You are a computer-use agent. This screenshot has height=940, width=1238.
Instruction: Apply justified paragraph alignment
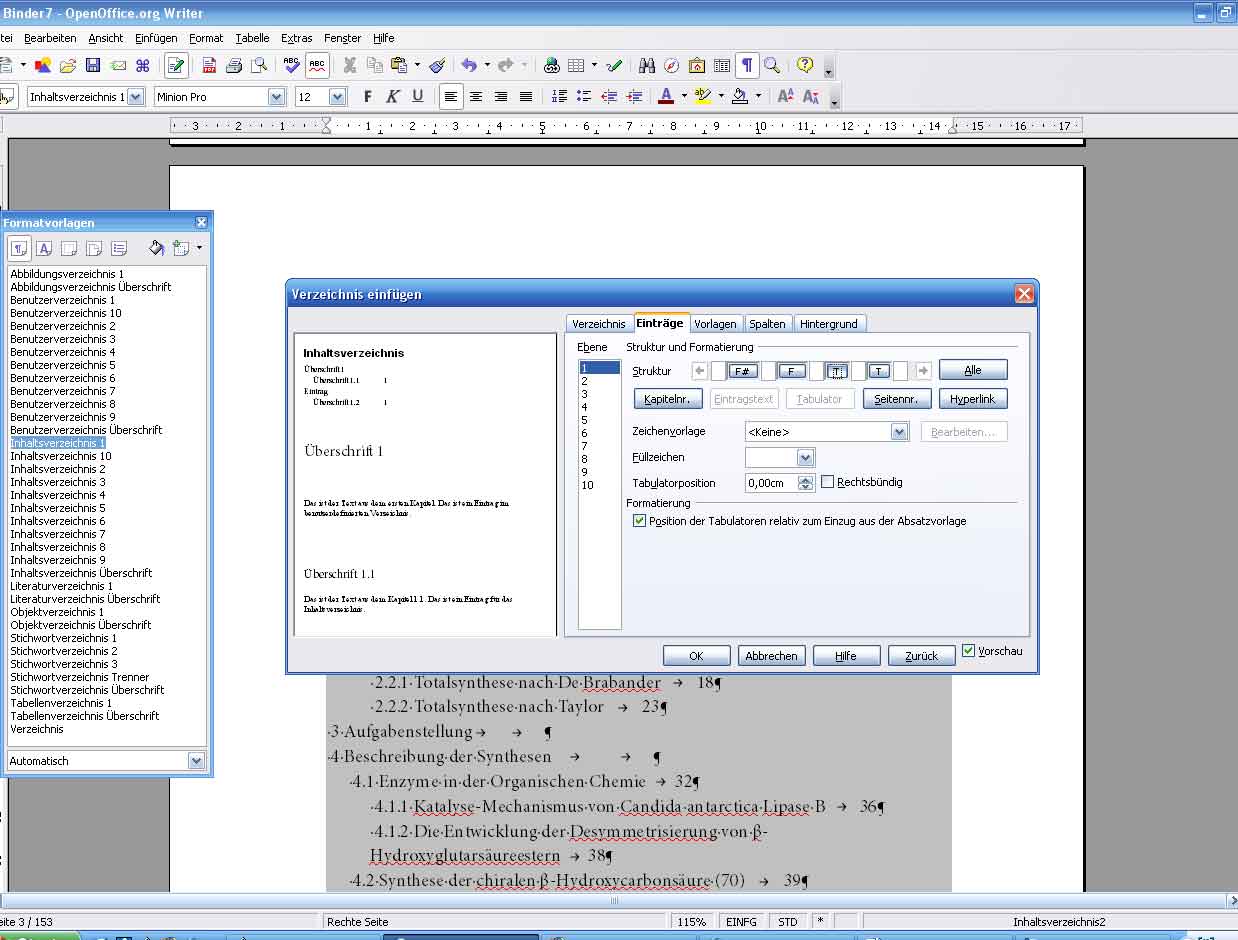tap(526, 97)
